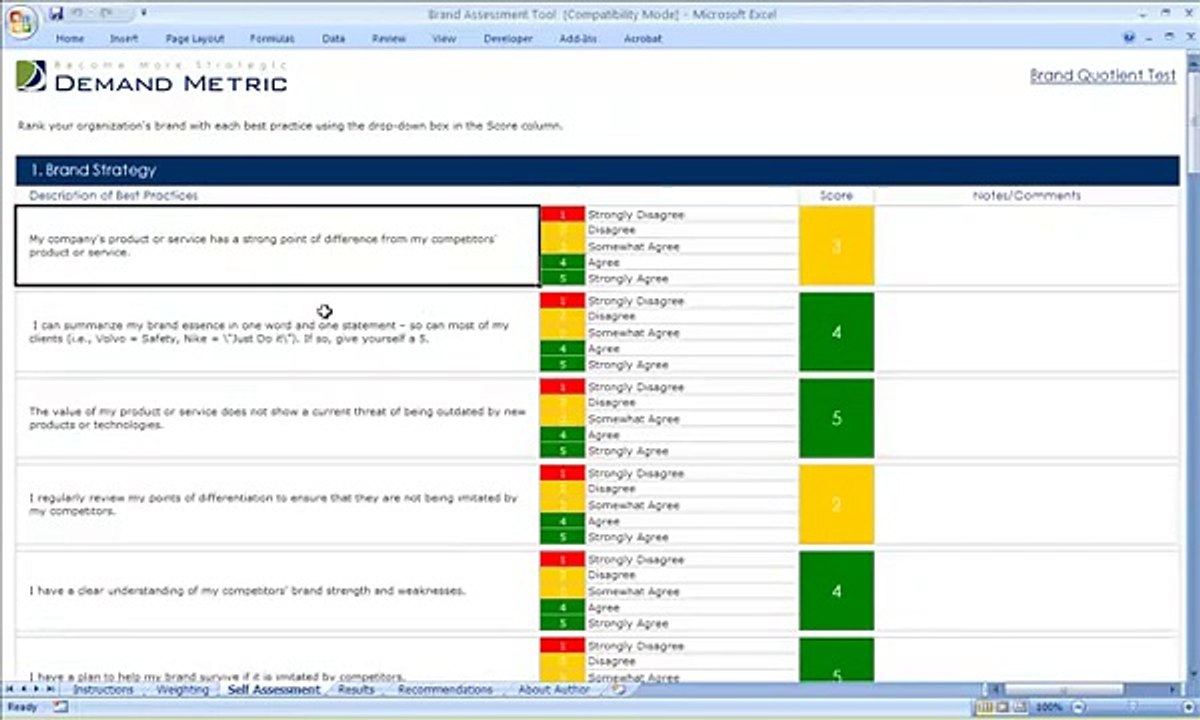This screenshot has width=1200, height=720.
Task: Select the cell about summarizing brand essence
Action: click(x=278, y=332)
